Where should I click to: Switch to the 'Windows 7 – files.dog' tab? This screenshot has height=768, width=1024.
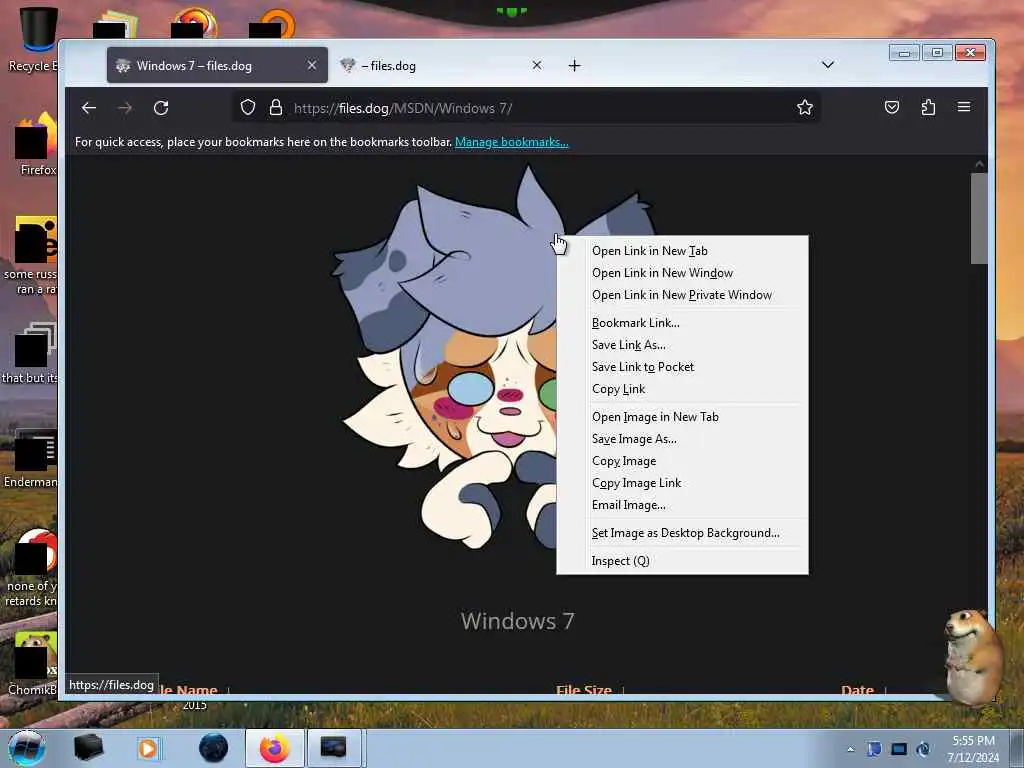[x=217, y=65]
